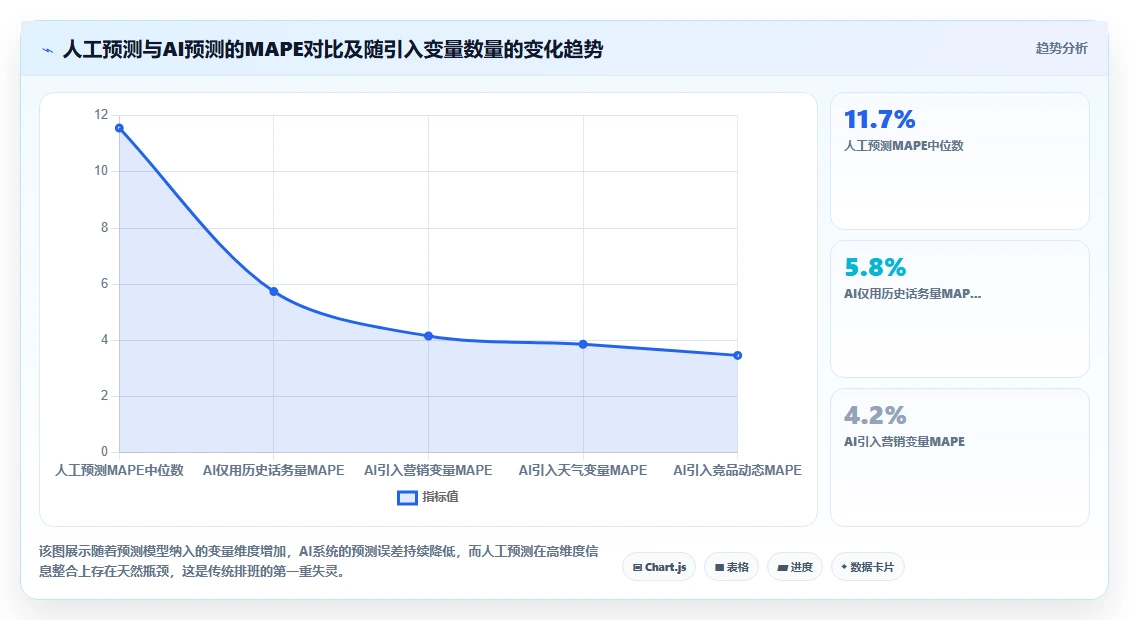Toggle the 指标值 legend color box
This screenshot has height=620, width=1129.
408,497
